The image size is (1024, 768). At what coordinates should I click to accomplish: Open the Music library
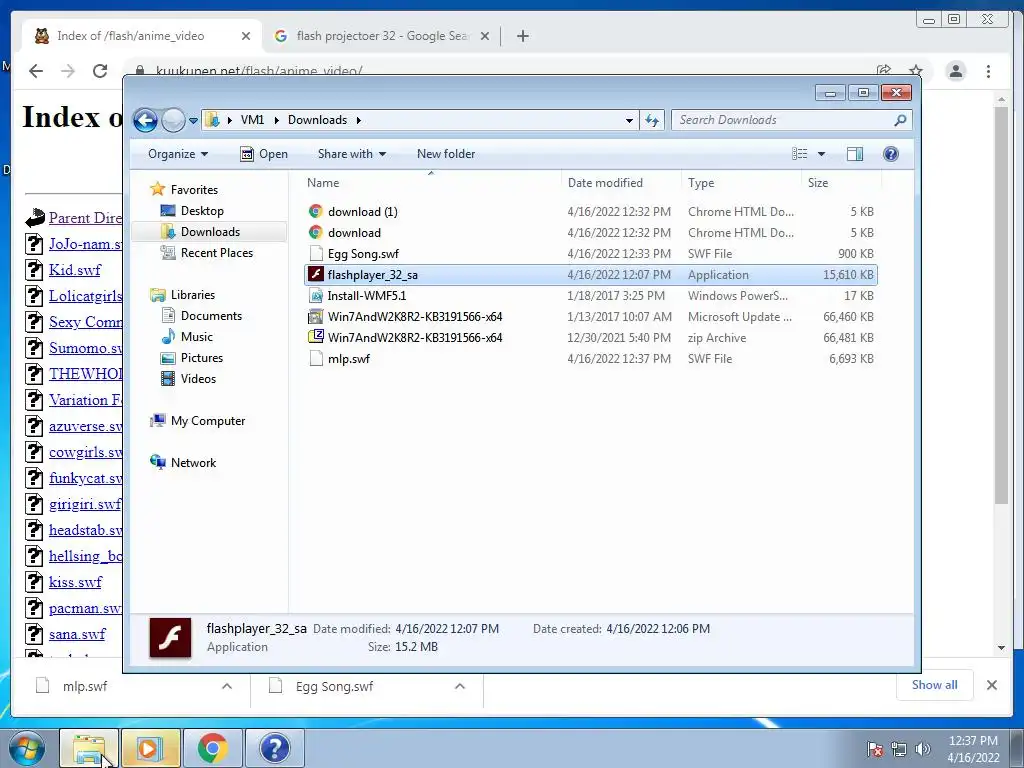pos(197,336)
